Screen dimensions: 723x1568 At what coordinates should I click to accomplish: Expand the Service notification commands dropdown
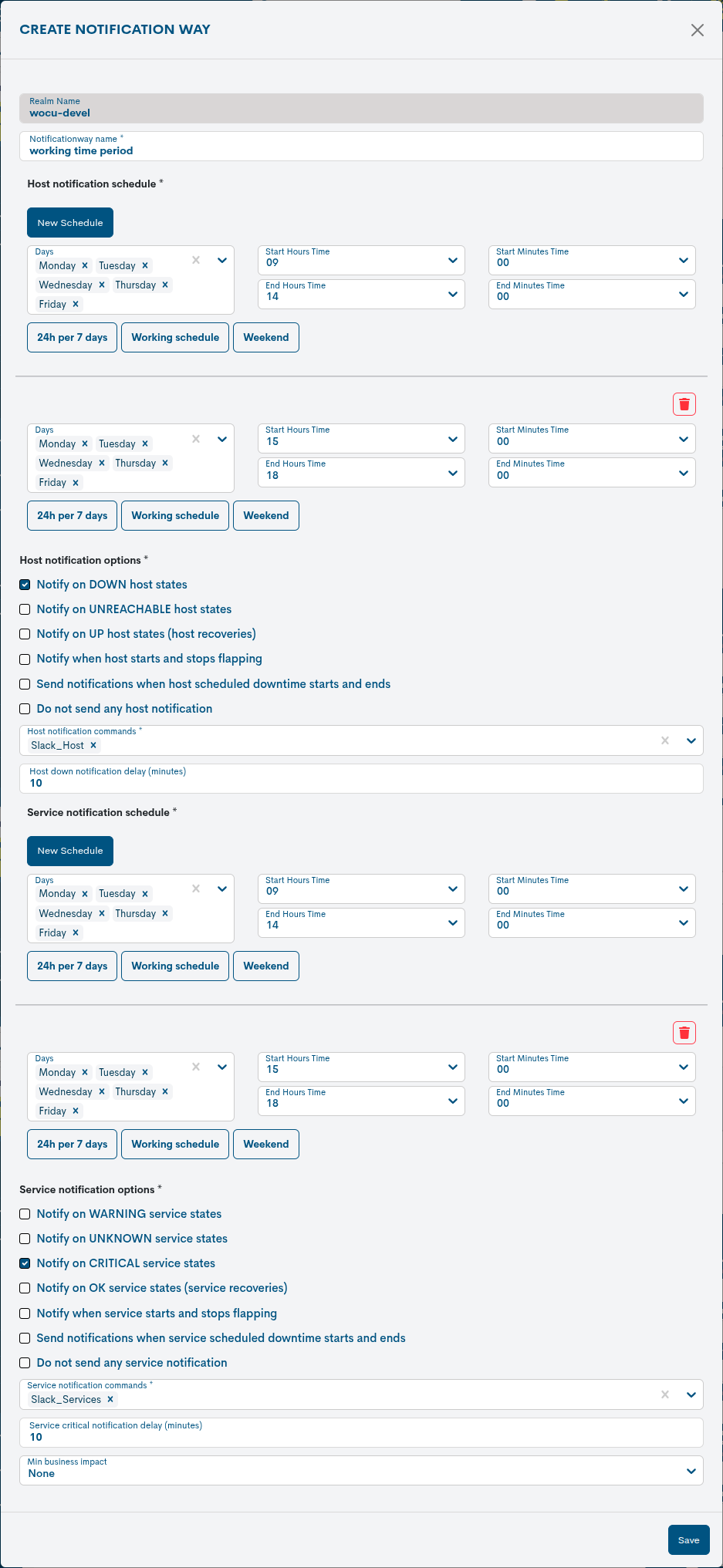(x=691, y=1394)
